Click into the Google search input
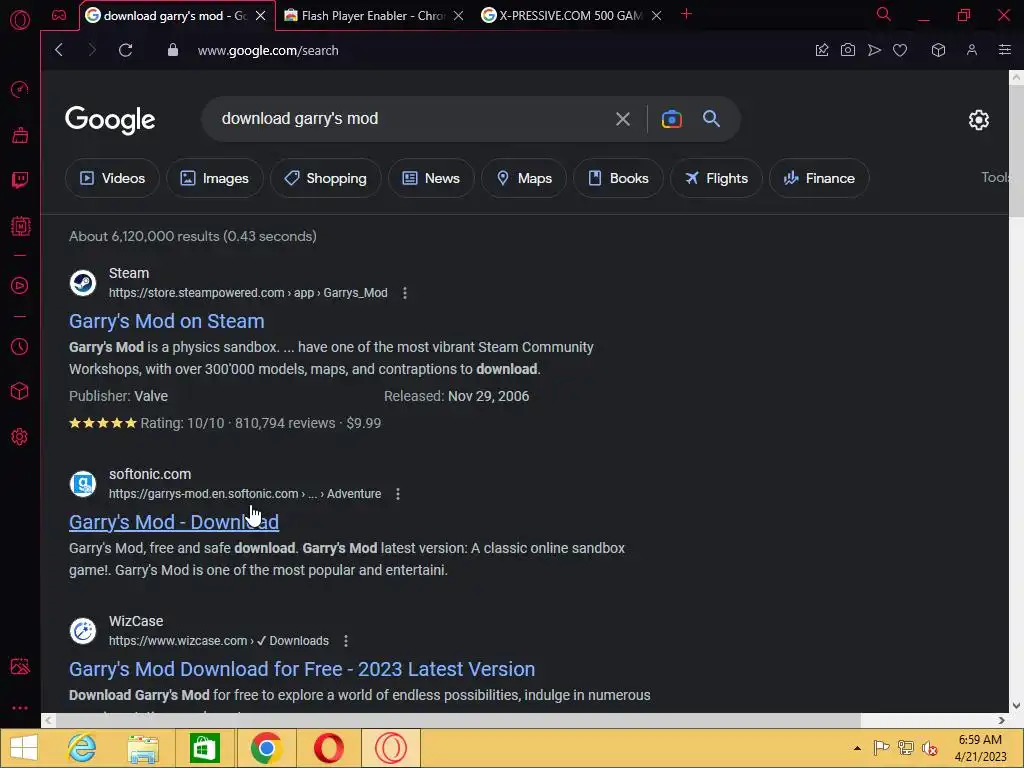Screen dimensions: 1024x768 pos(411,119)
